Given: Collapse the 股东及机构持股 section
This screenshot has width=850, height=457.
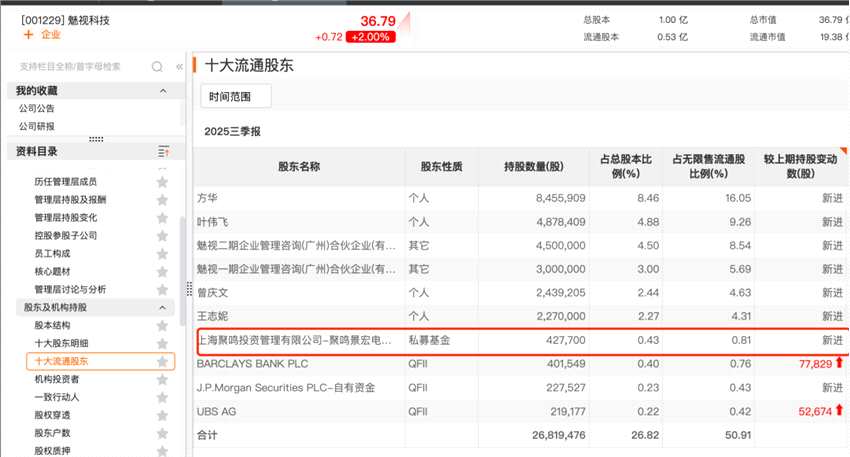Looking at the screenshot, I should pos(162,307).
